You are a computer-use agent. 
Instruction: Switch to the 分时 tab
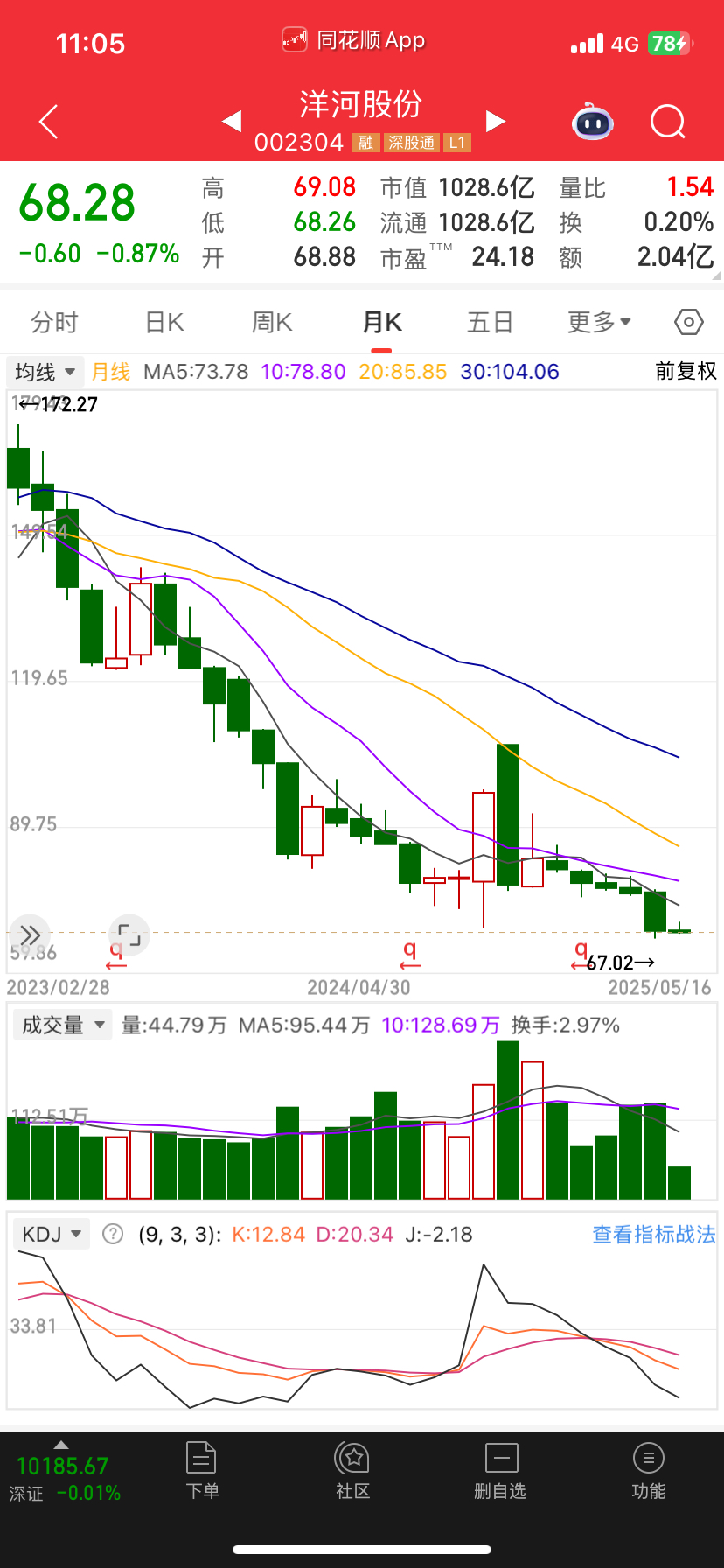click(x=54, y=322)
